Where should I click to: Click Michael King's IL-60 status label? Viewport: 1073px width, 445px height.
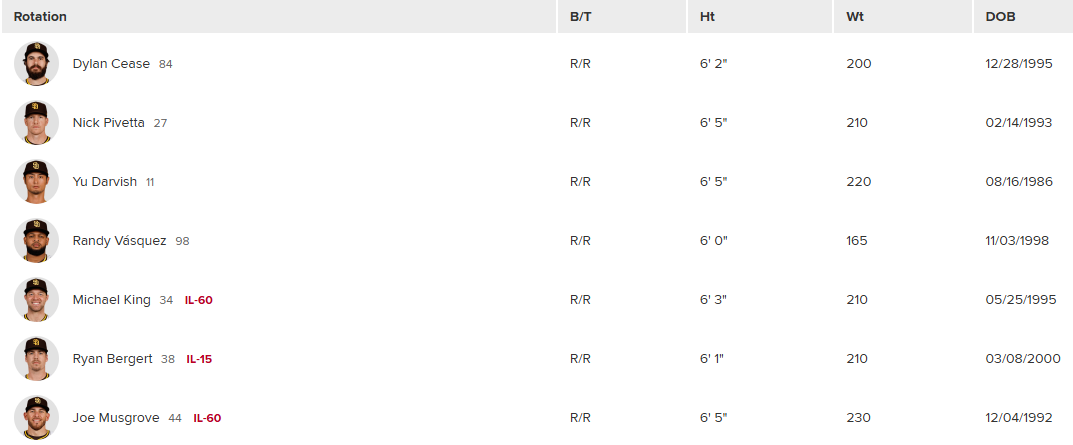199,300
